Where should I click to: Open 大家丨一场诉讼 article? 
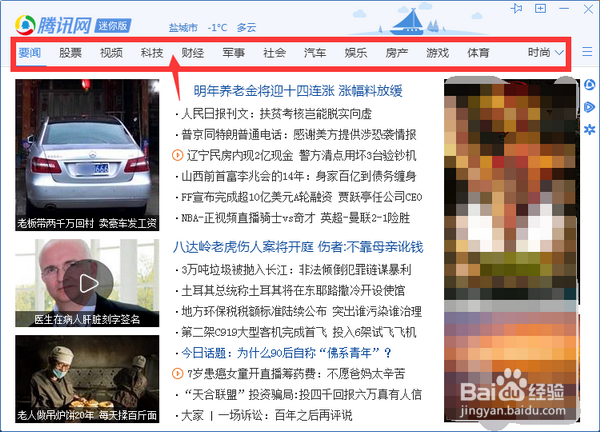(267, 415)
